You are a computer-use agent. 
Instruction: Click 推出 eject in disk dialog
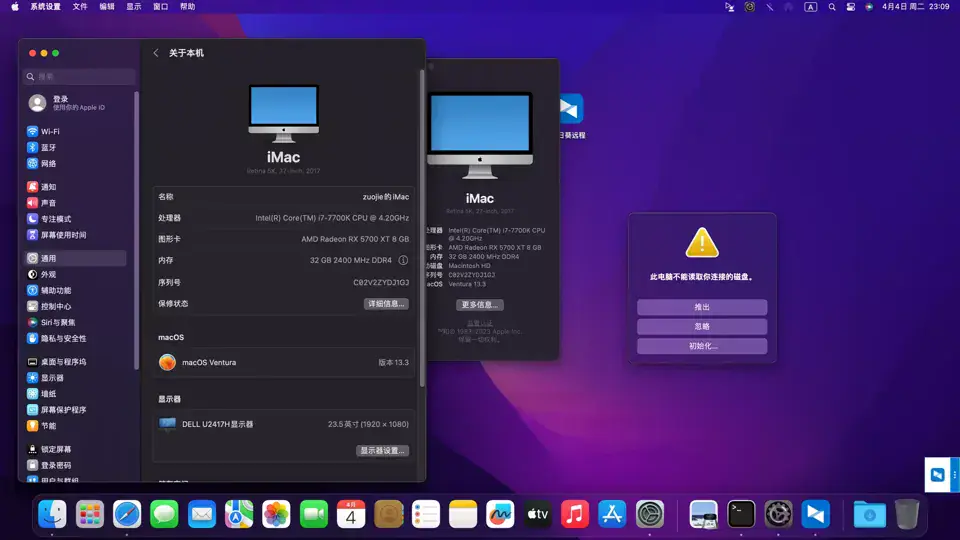click(x=702, y=307)
